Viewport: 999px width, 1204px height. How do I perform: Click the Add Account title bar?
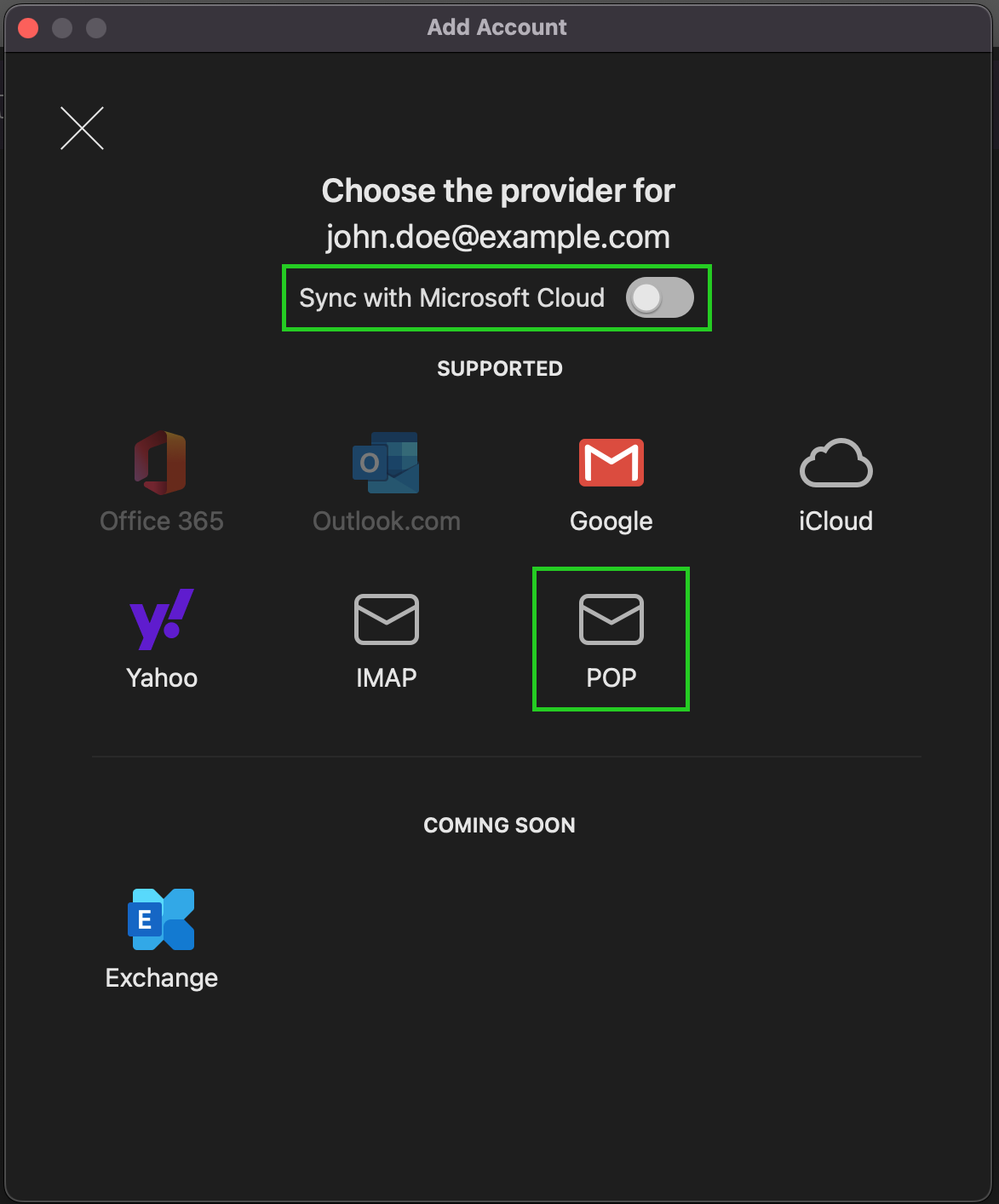pyautogui.click(x=497, y=27)
